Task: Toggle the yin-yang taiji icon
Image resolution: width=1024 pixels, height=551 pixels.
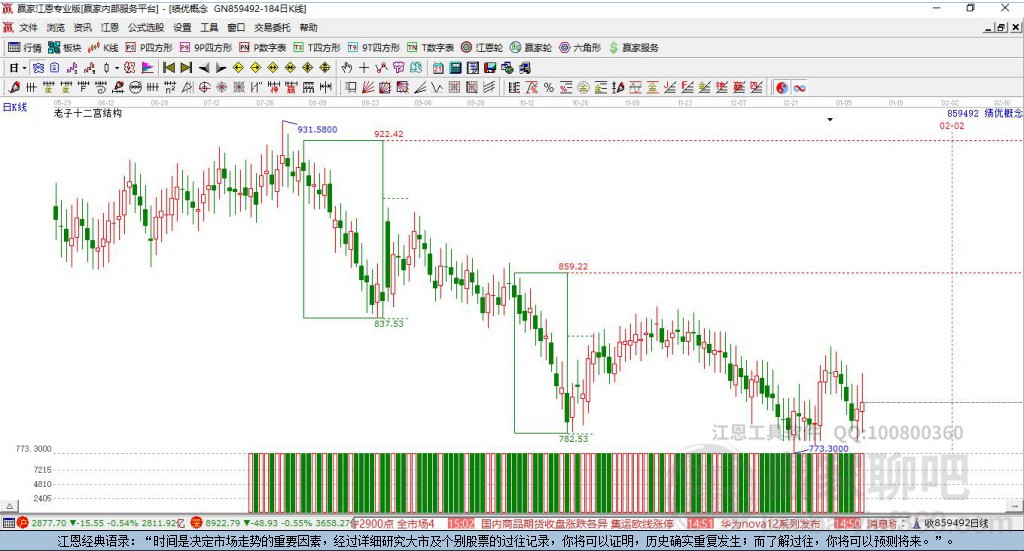Action: click(x=782, y=87)
